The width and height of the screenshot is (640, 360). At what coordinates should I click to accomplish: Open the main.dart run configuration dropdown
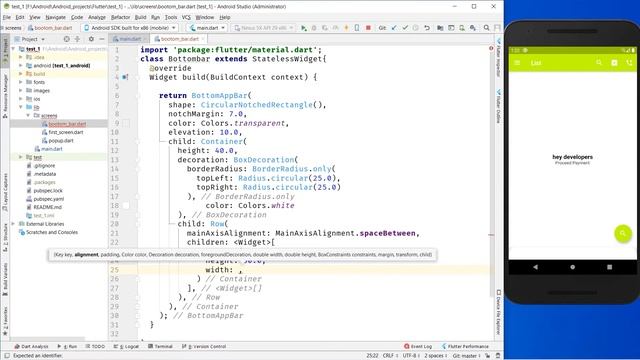tap(207, 28)
